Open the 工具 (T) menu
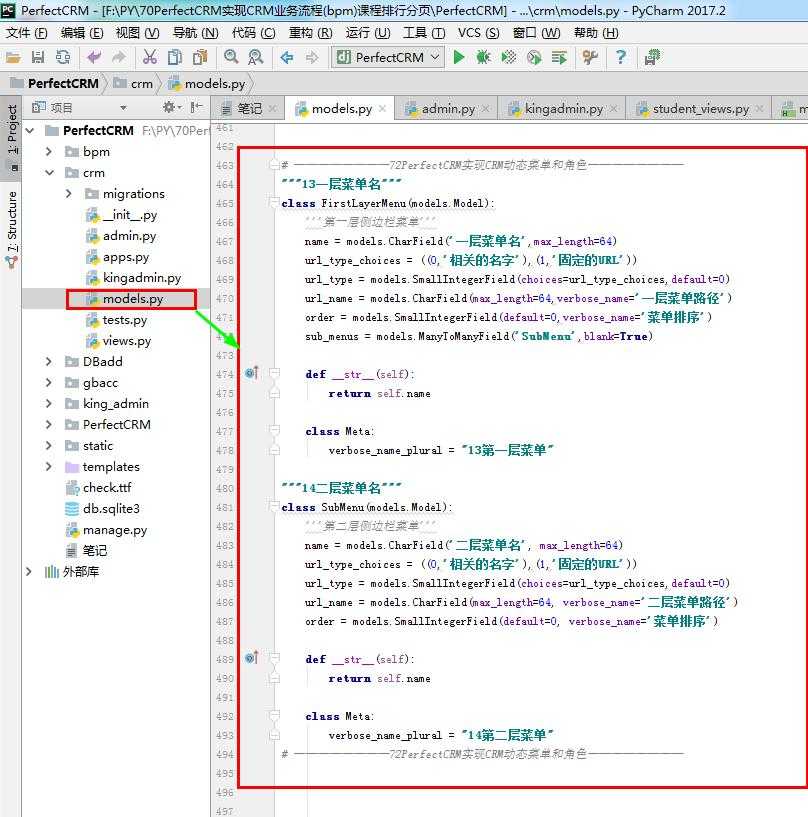 click(x=424, y=33)
